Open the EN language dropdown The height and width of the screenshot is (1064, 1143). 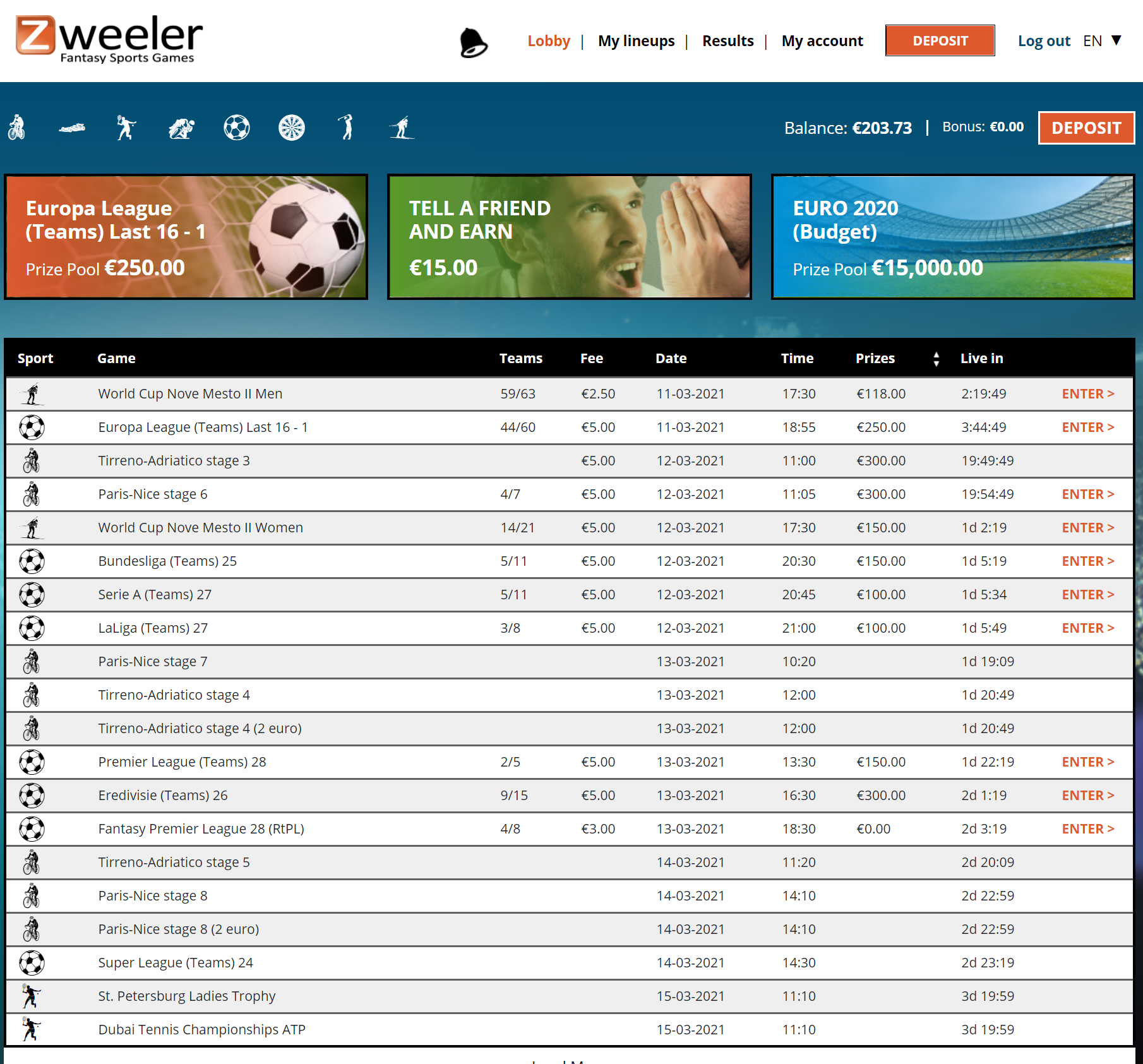pos(1099,40)
